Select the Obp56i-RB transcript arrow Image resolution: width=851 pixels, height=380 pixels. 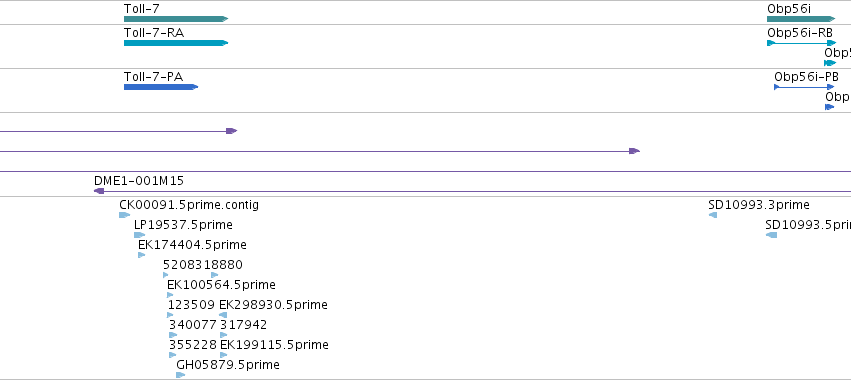(802, 43)
